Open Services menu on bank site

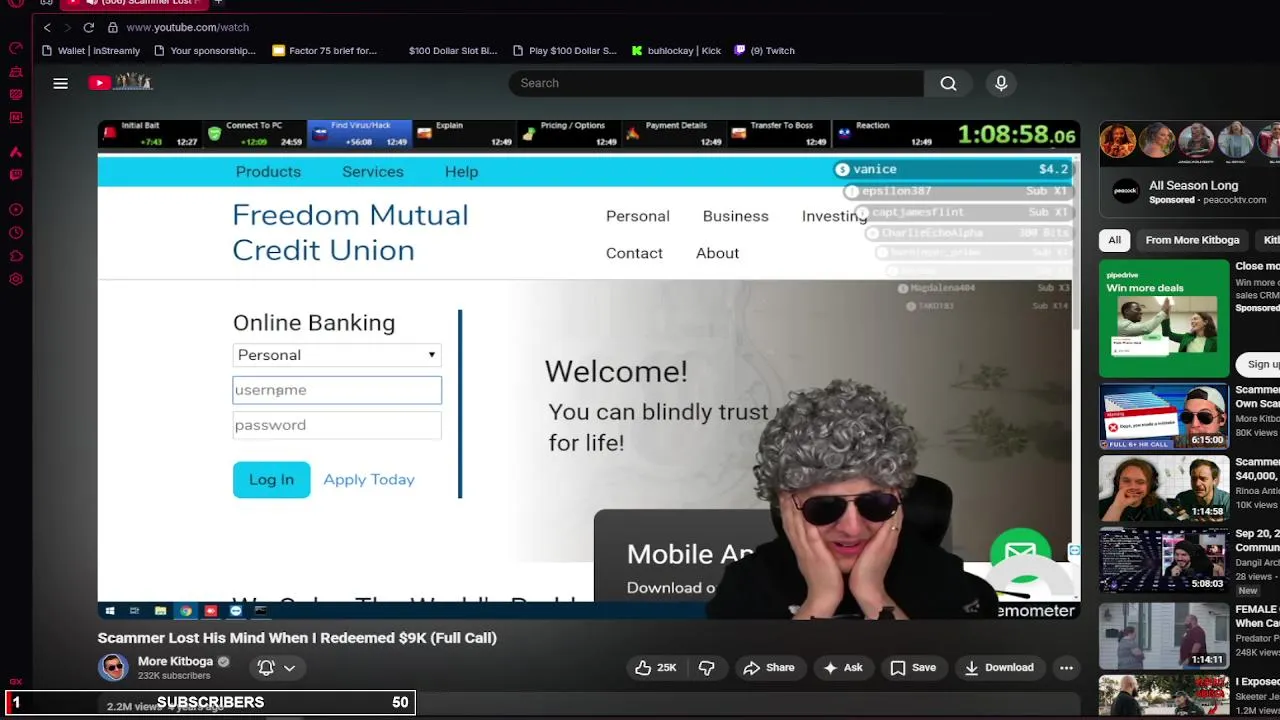pyautogui.click(x=373, y=172)
